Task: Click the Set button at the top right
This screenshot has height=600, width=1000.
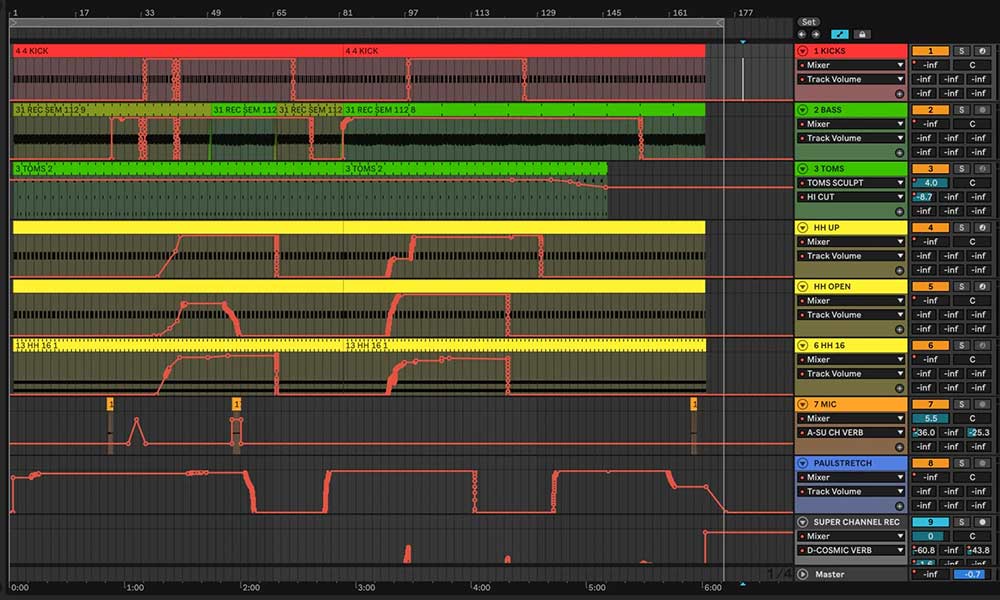Action: tap(808, 21)
